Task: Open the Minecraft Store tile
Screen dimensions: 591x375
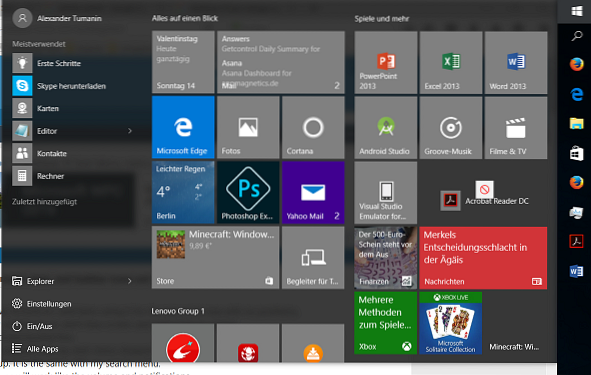Action: pos(216,258)
